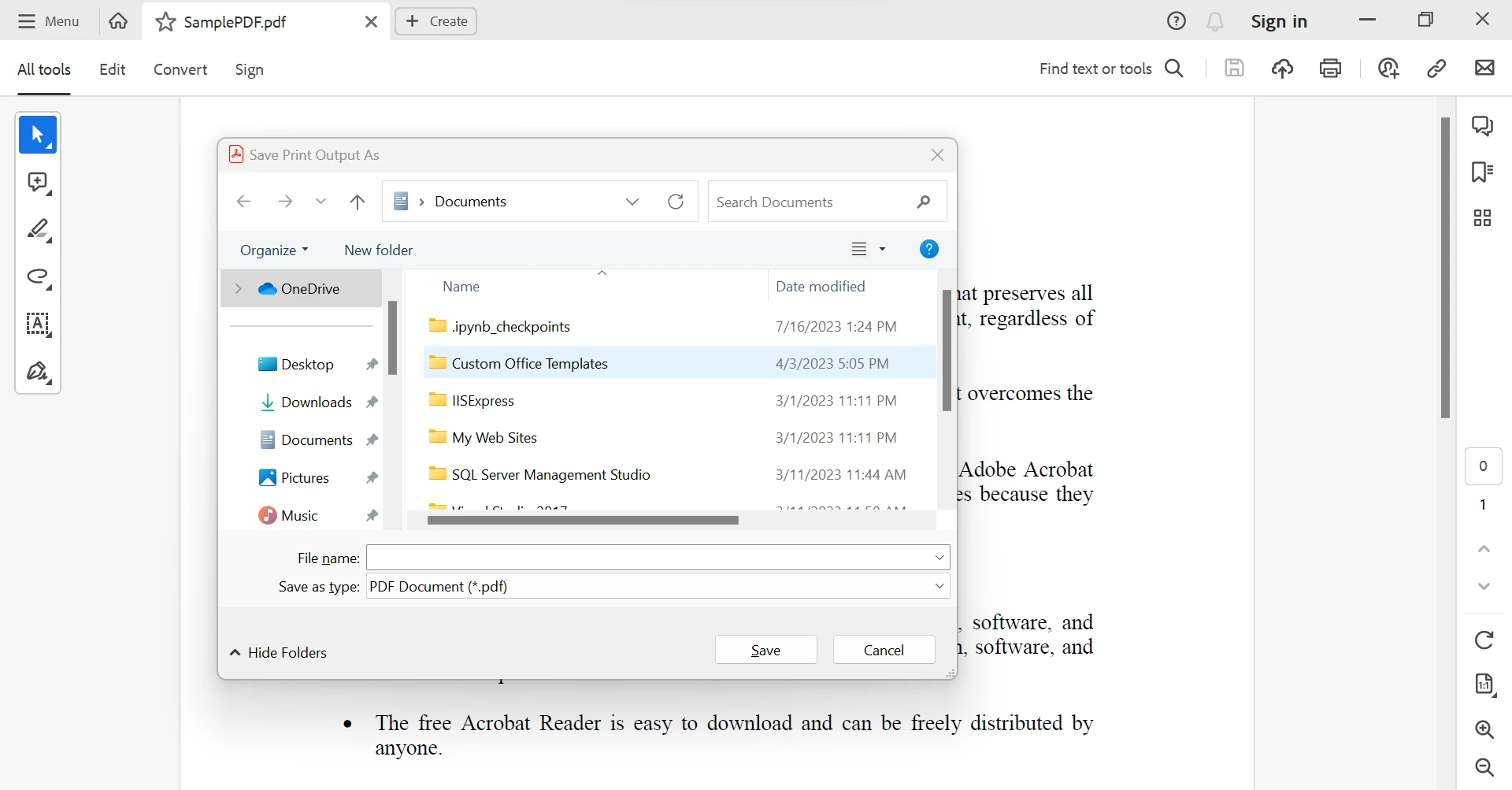Viewport: 1512px width, 790px height.
Task: Select the arrow selection tool
Action: coord(38,135)
